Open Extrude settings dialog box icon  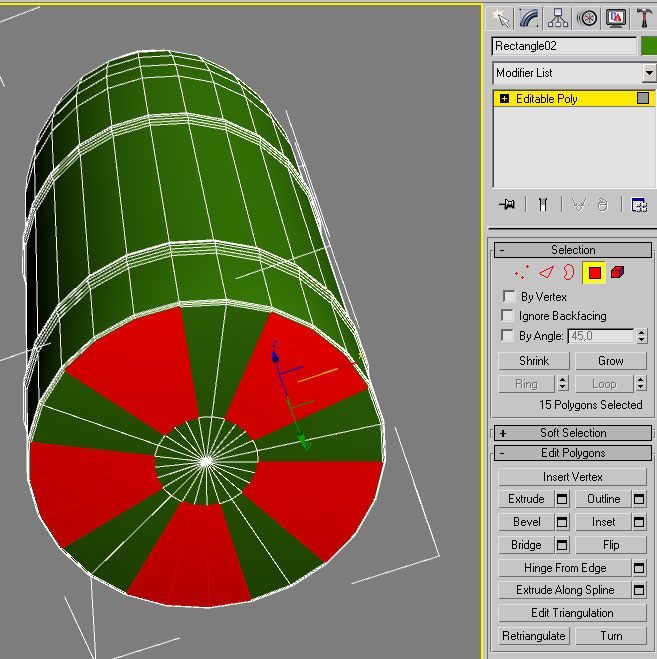coord(562,499)
